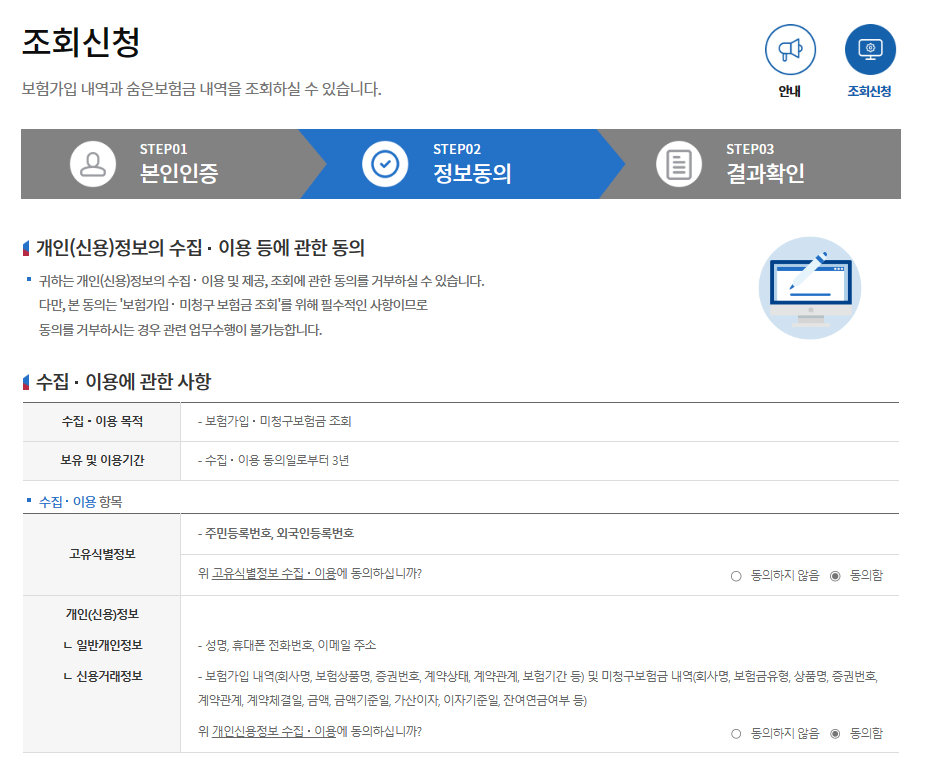
Task: Click the 수집·이용 항목 subheading
Action: click(80, 502)
